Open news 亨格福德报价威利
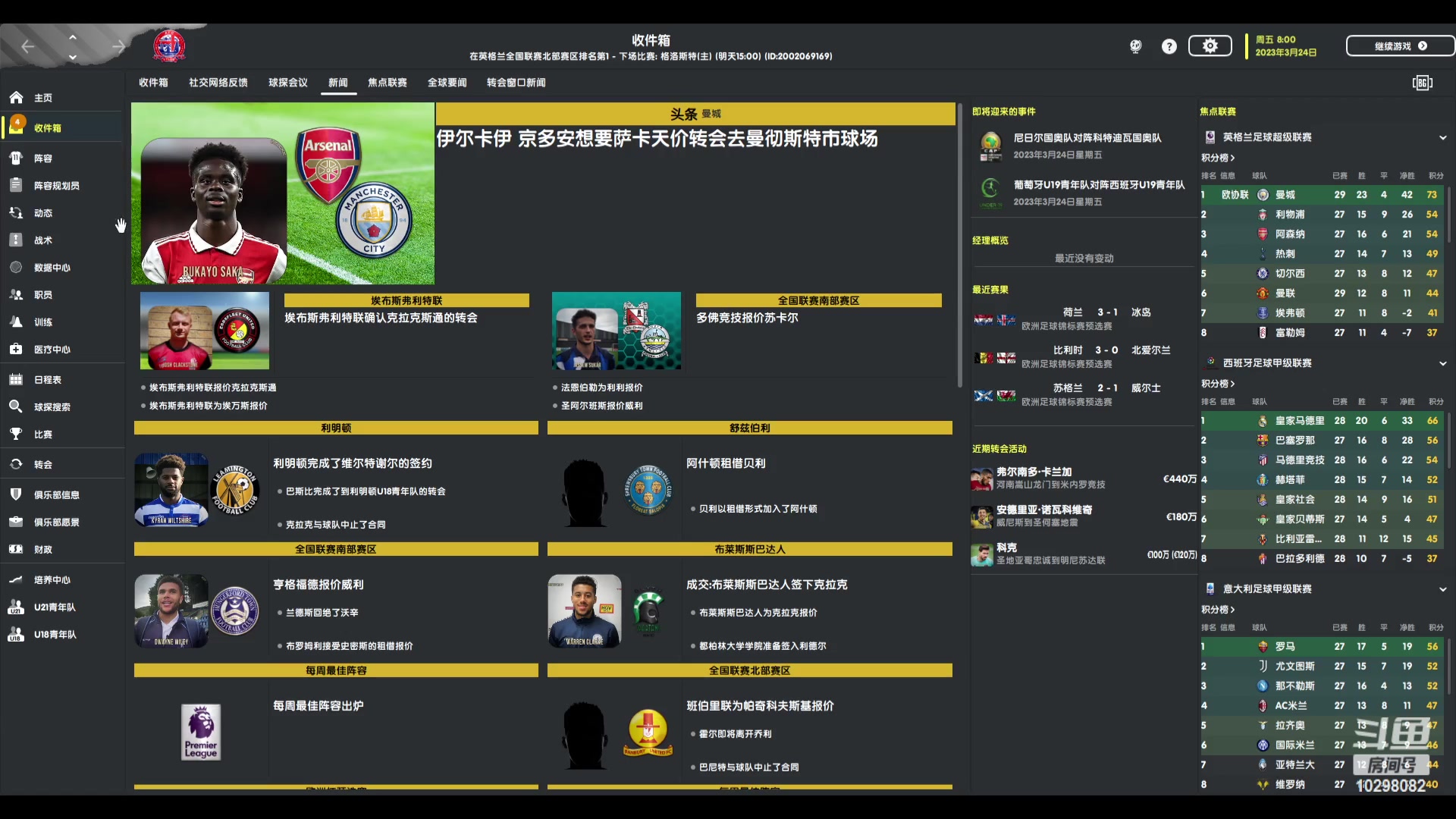 318,585
